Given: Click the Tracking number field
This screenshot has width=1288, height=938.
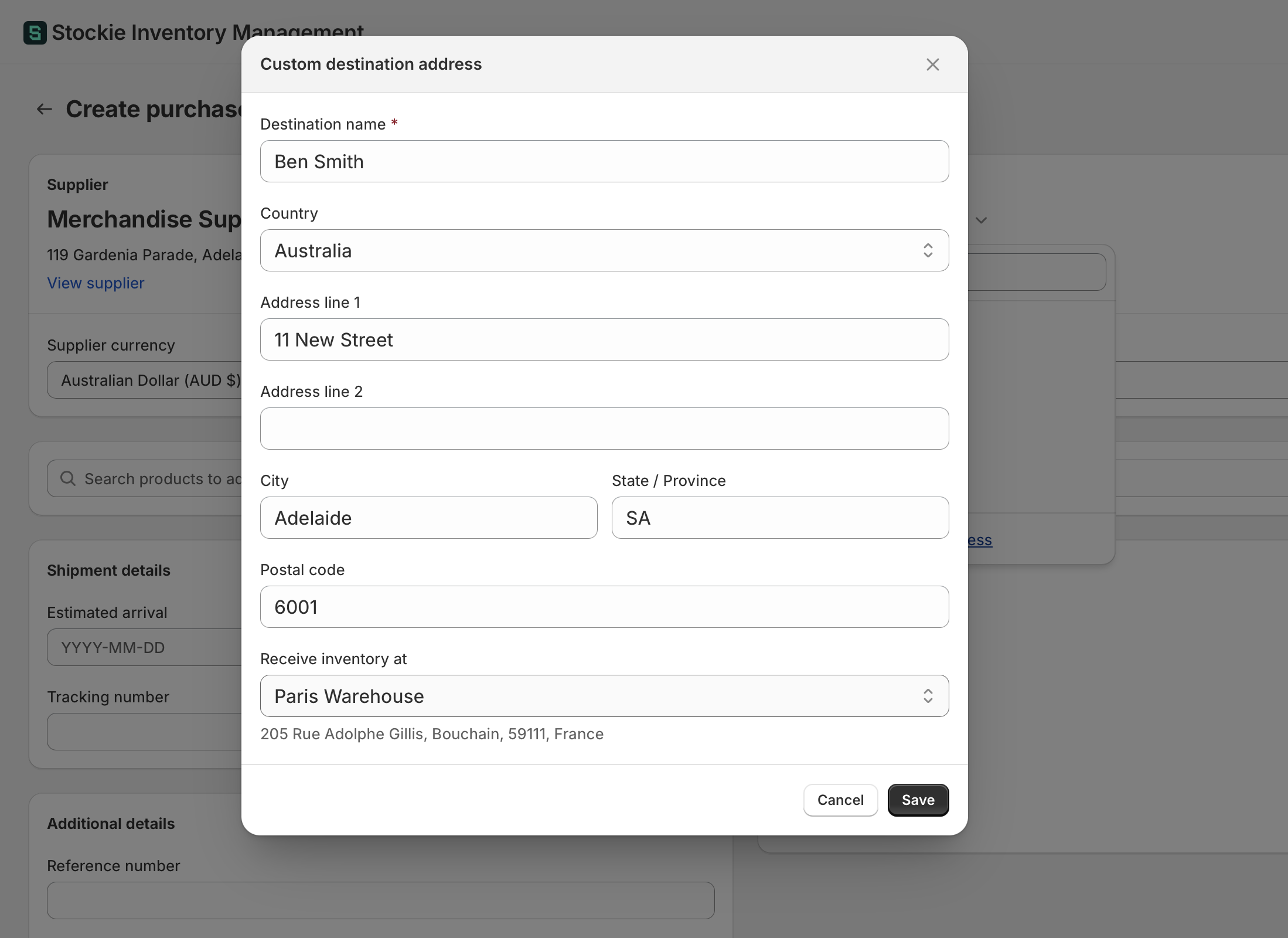Looking at the screenshot, I should 145,732.
